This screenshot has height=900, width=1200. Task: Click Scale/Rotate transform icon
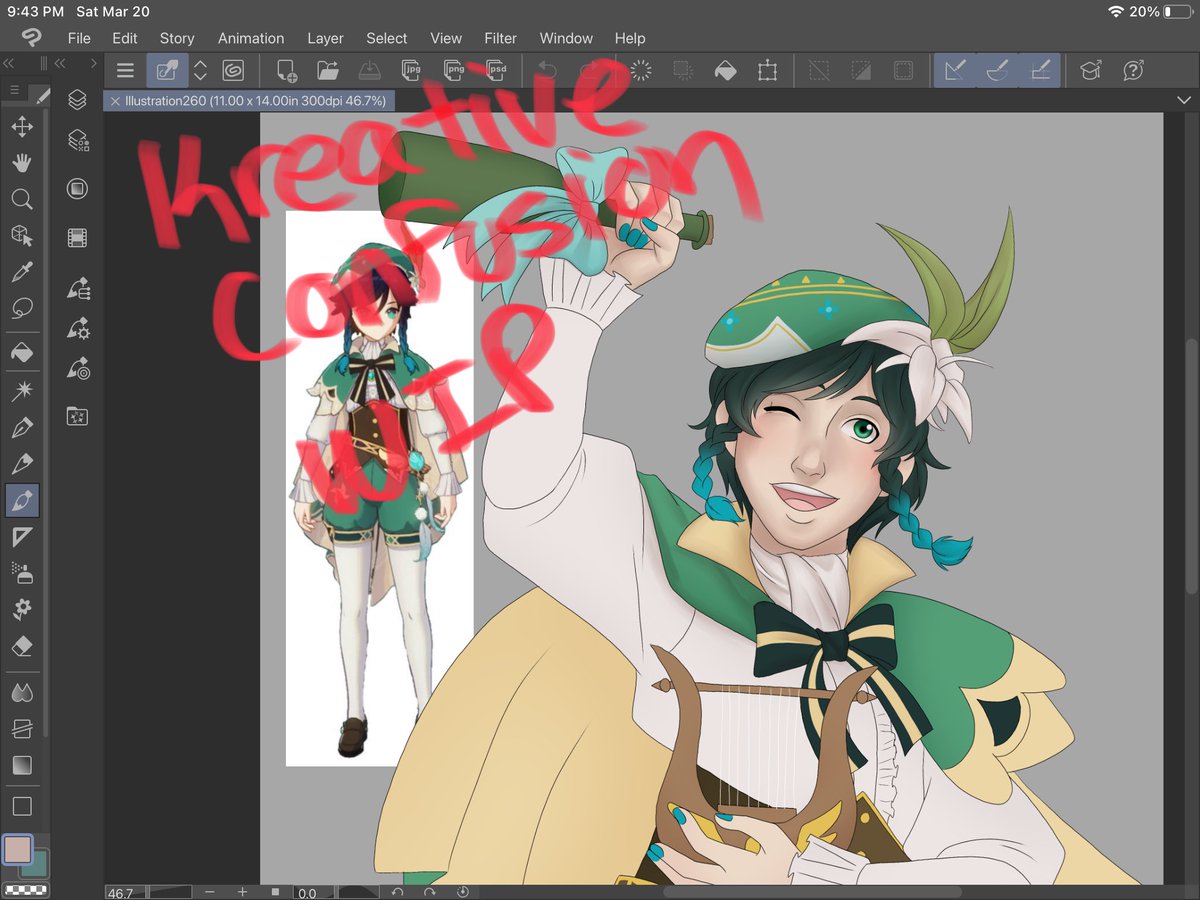tap(767, 70)
